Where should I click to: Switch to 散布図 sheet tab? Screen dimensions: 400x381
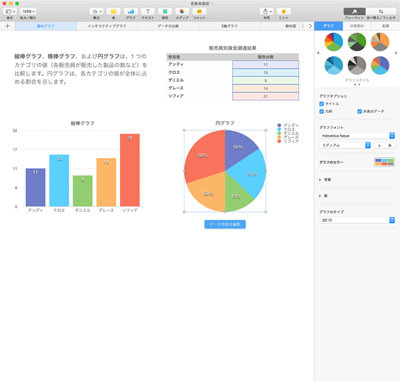pyautogui.click(x=291, y=26)
